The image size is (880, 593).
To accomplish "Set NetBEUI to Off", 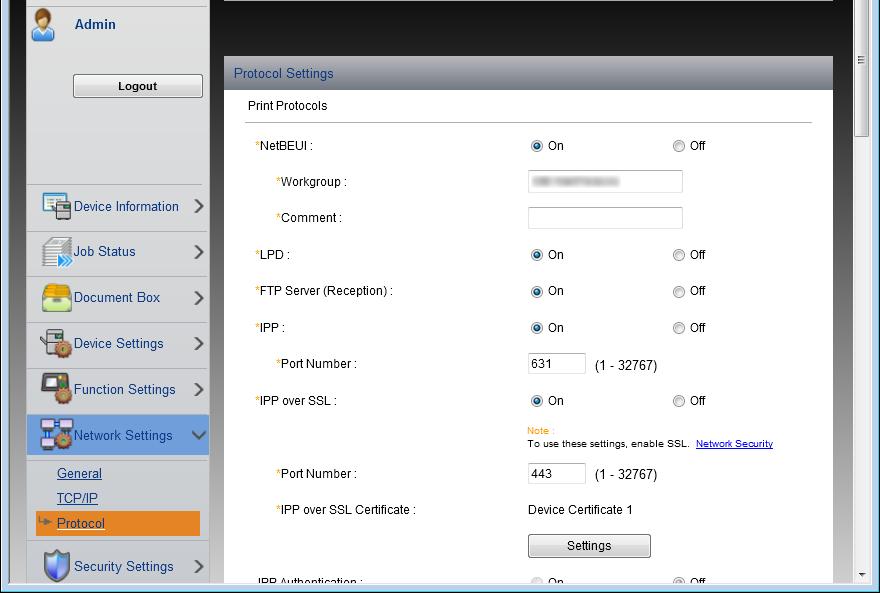I will point(679,146).
